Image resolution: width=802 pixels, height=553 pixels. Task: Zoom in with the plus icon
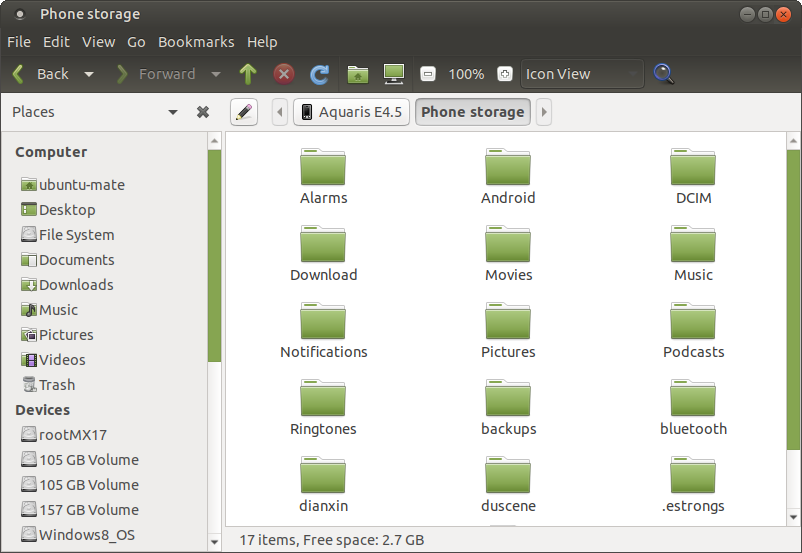point(504,74)
